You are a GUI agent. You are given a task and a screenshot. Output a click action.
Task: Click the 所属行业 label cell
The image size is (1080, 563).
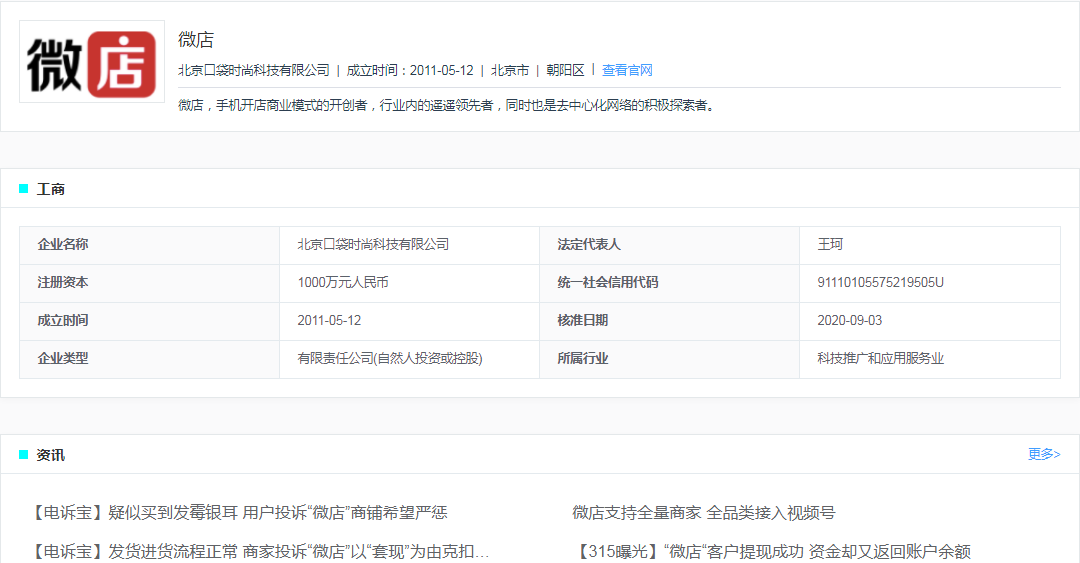669,358
